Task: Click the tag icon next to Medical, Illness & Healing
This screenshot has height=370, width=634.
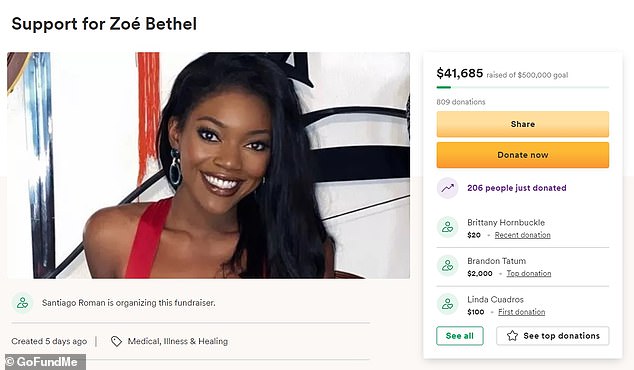Action: (x=116, y=341)
